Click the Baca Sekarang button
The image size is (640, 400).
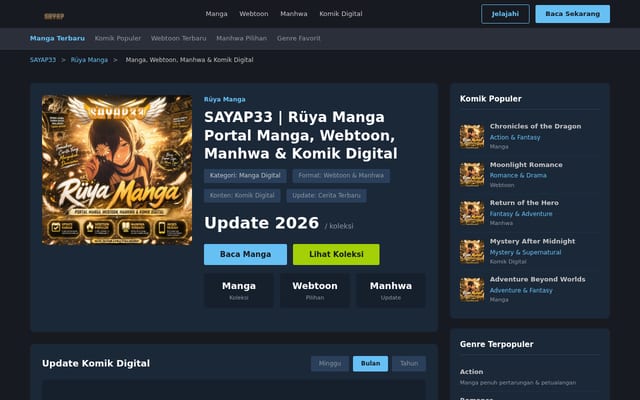(x=573, y=14)
